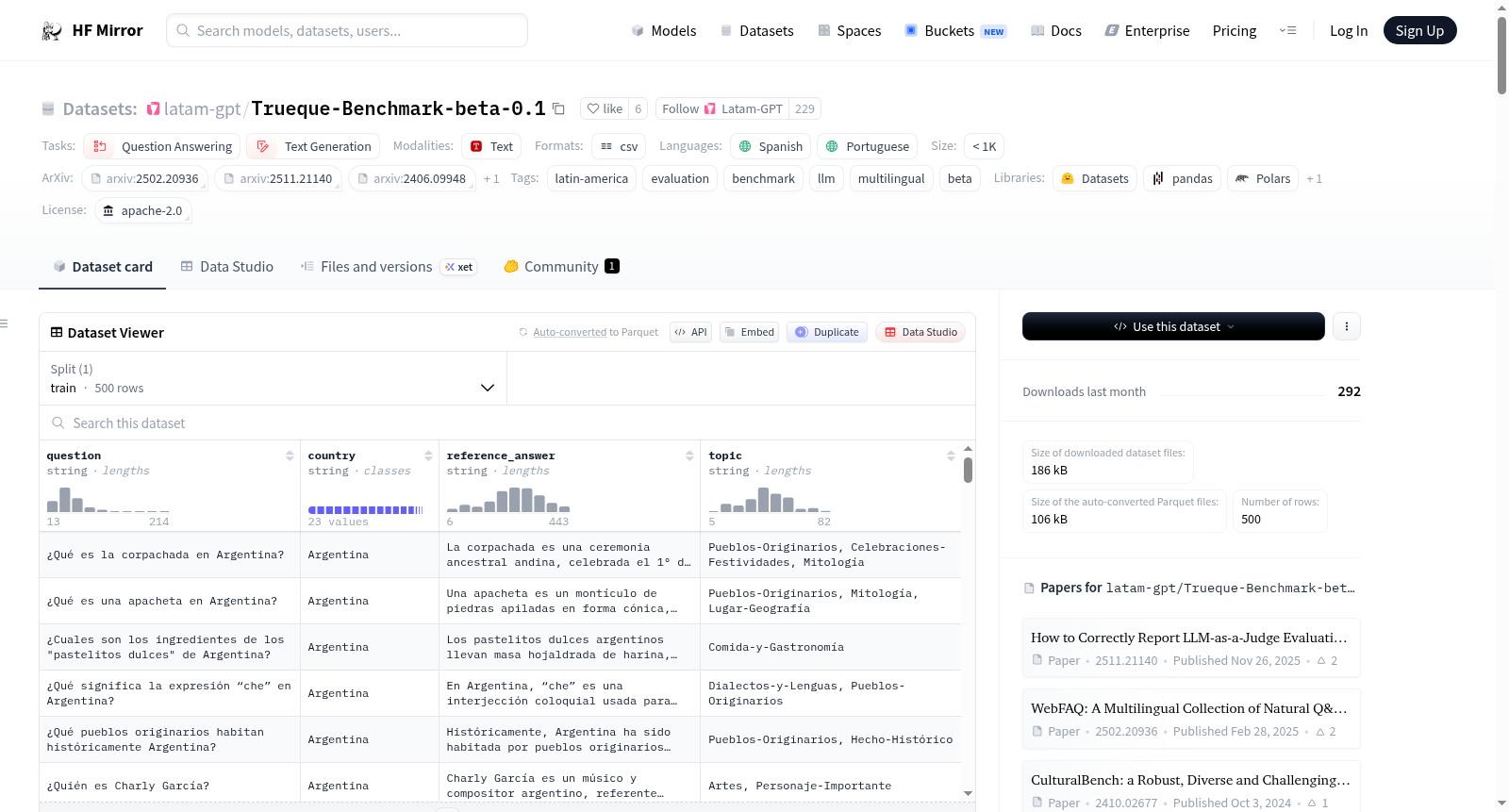This screenshot has height=812, width=1509.
Task: Open the Datasets menu item
Action: coord(756,31)
